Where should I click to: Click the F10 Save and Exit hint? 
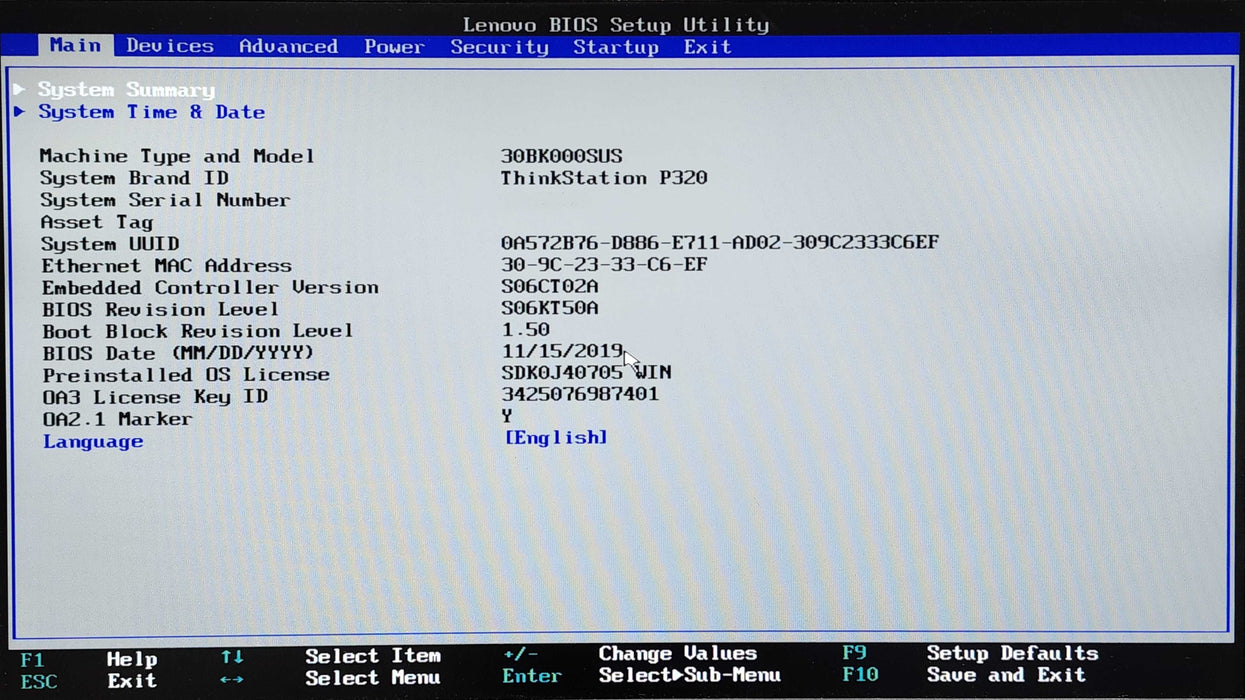(x=964, y=675)
